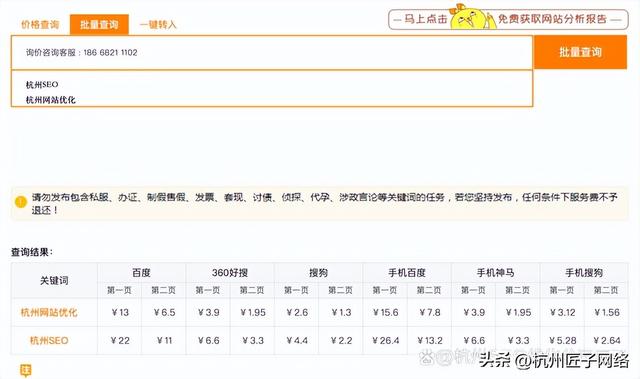Click the ¥26.4 price cell

(x=385, y=340)
